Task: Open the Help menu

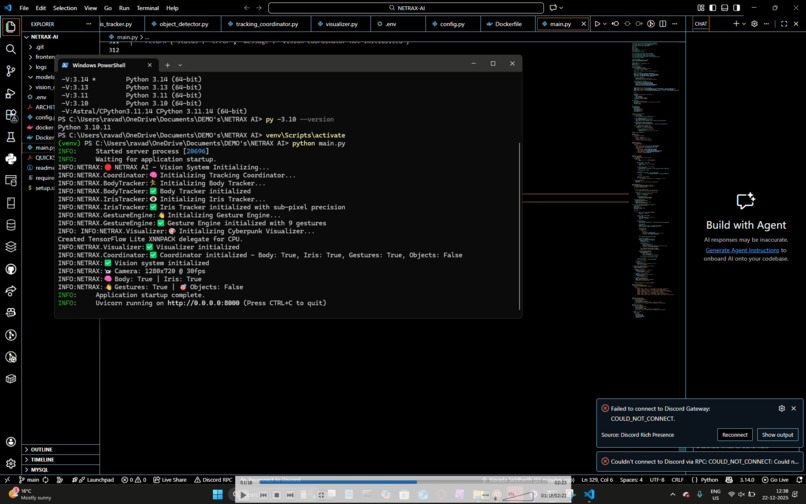Action: coord(172,8)
